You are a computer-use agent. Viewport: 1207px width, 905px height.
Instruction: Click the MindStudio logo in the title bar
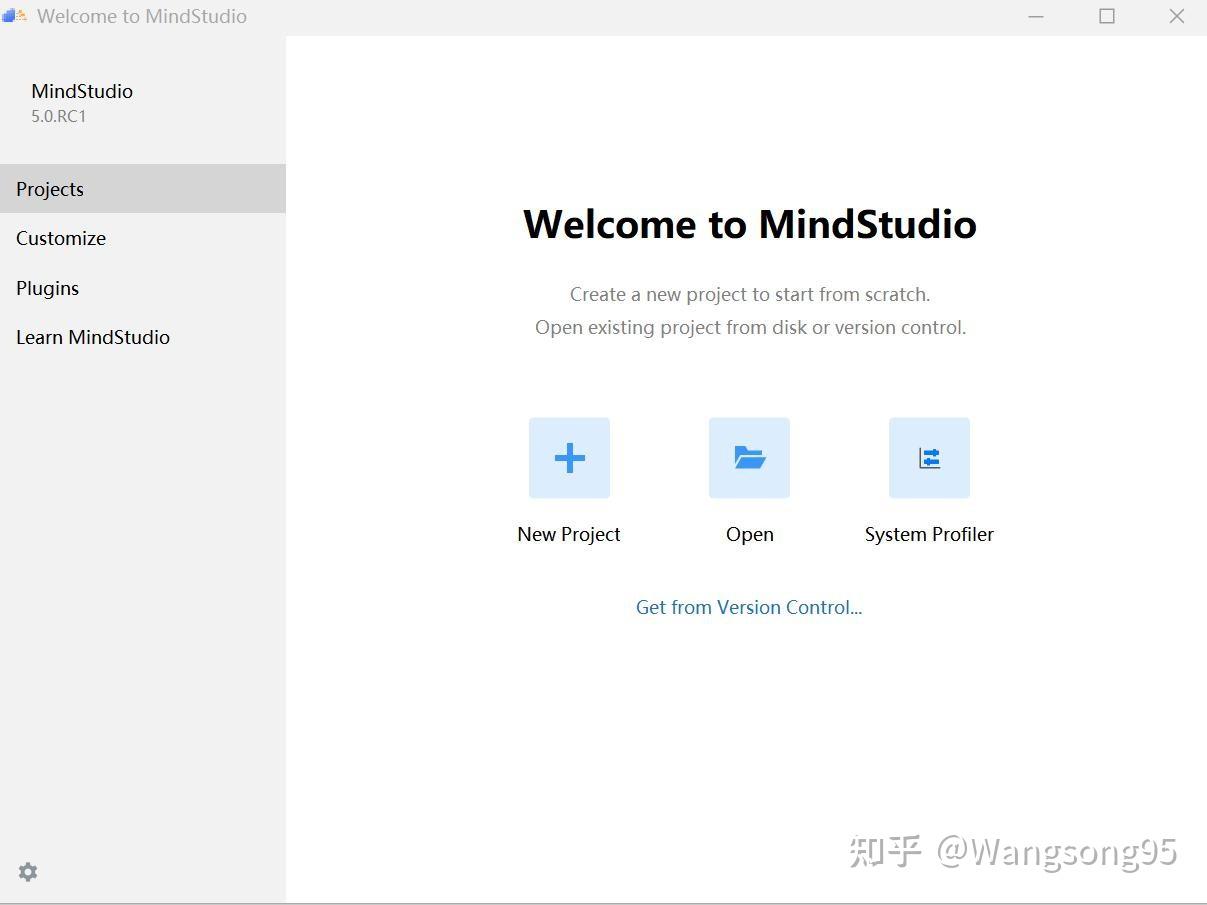15,16
